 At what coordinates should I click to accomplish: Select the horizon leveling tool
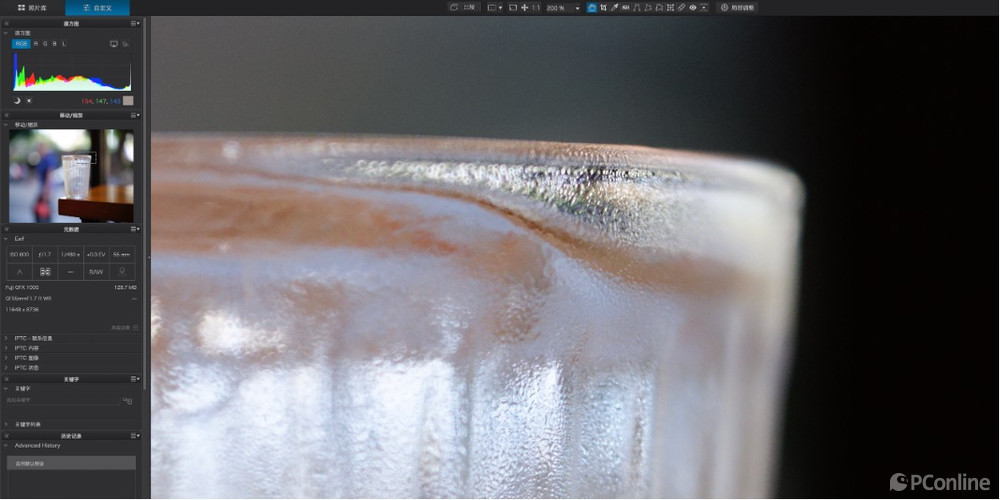pos(626,8)
